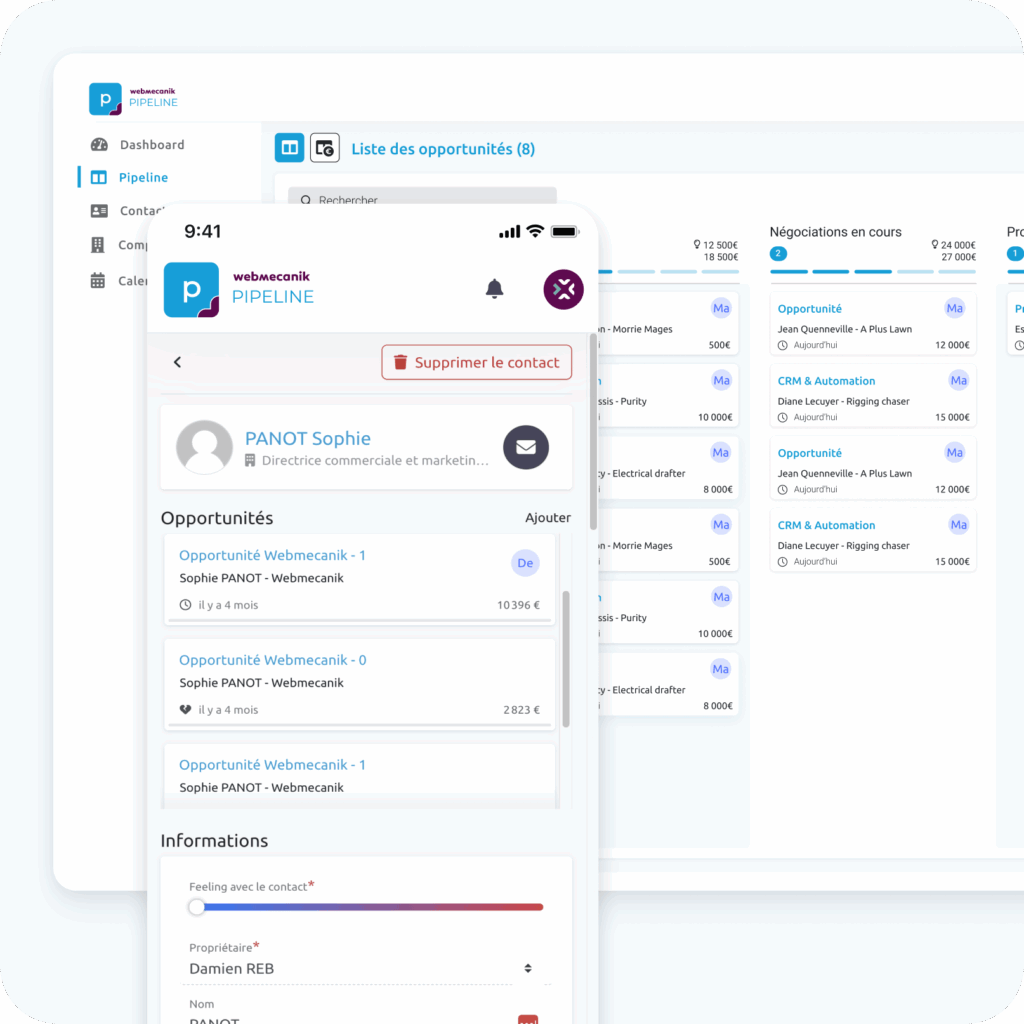This screenshot has width=1024, height=1024.
Task: Click the envelope icon beside PANOT Sophie
Action: [x=525, y=447]
